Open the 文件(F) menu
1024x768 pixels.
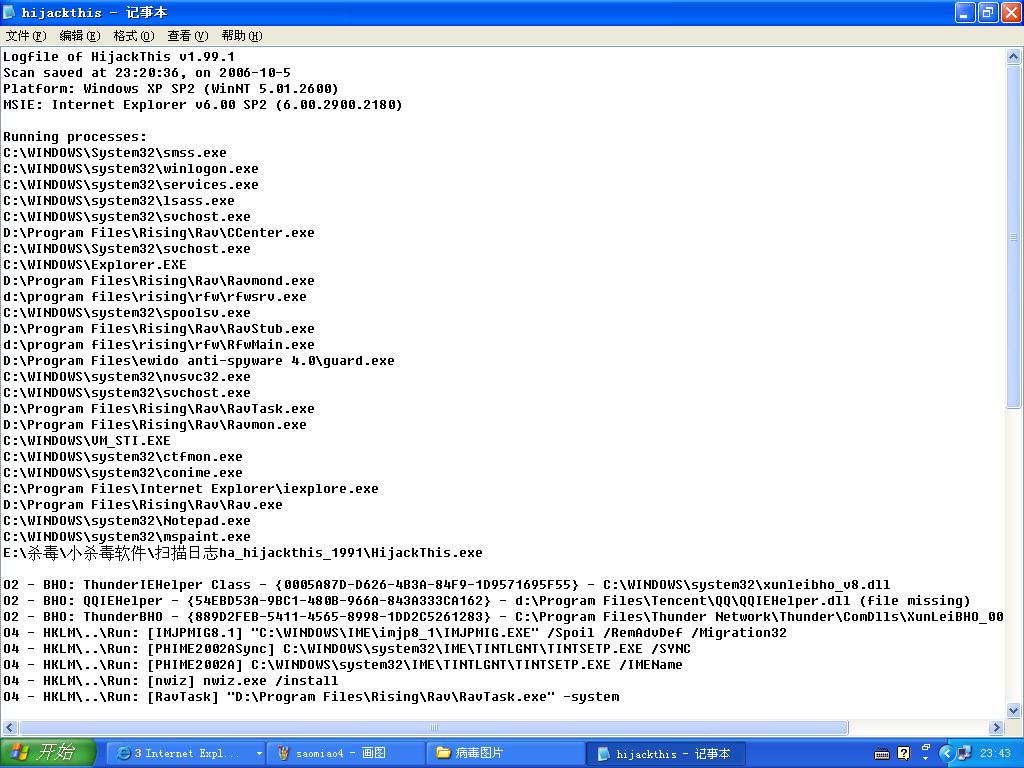pyautogui.click(x=25, y=36)
